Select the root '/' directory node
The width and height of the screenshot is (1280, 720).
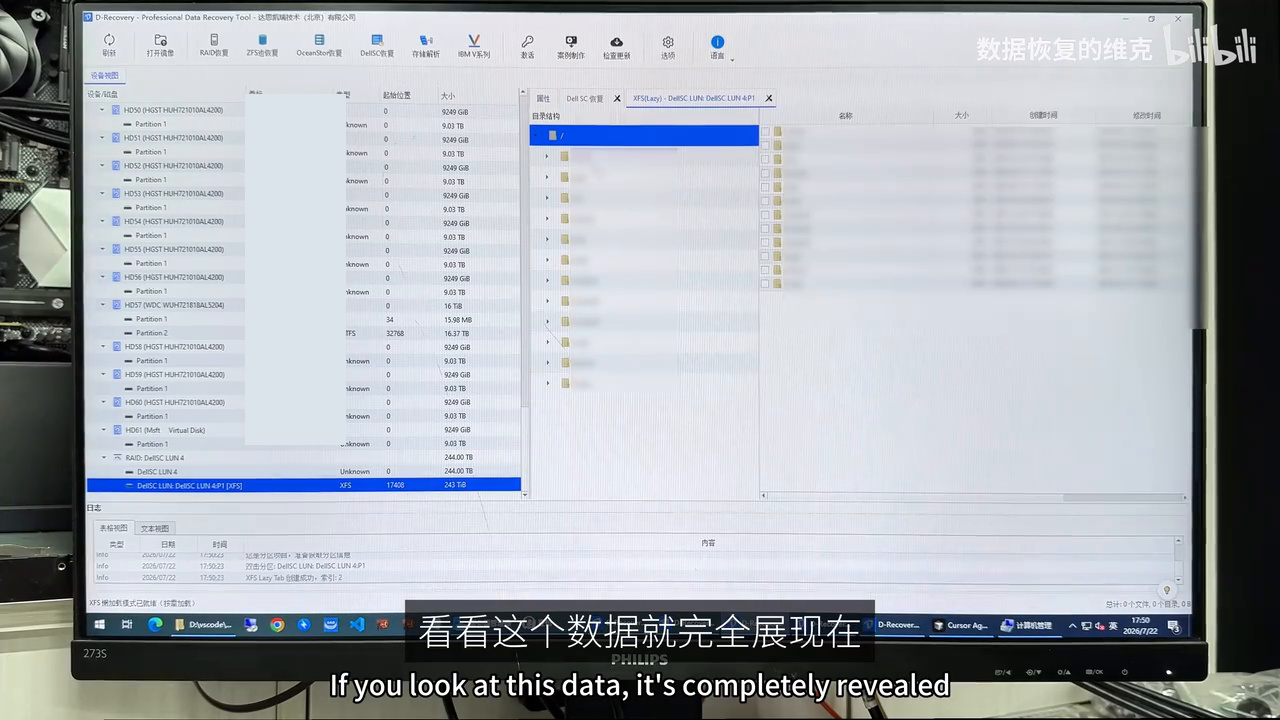click(x=644, y=135)
